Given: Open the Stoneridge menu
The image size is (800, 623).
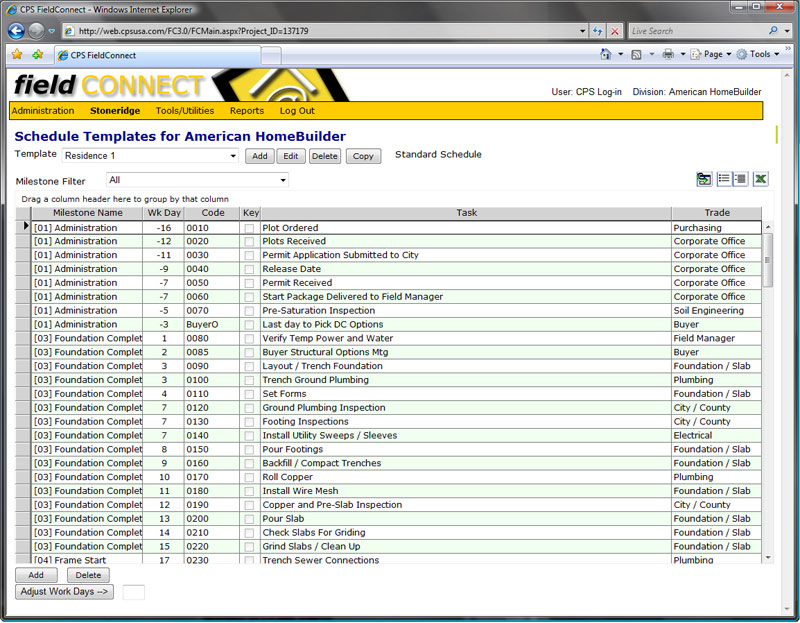Looking at the screenshot, I should [x=115, y=111].
